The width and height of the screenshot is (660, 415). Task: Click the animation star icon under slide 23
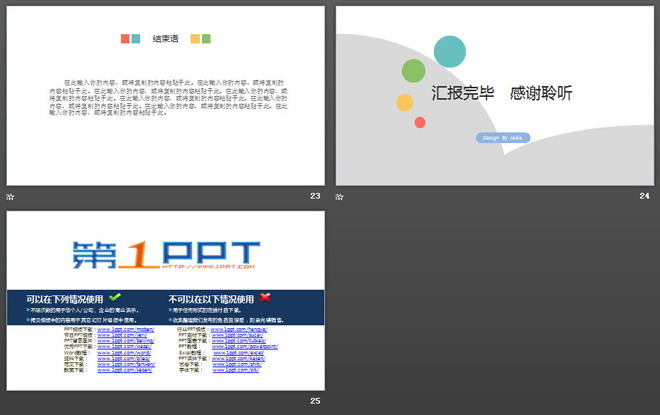[11, 197]
